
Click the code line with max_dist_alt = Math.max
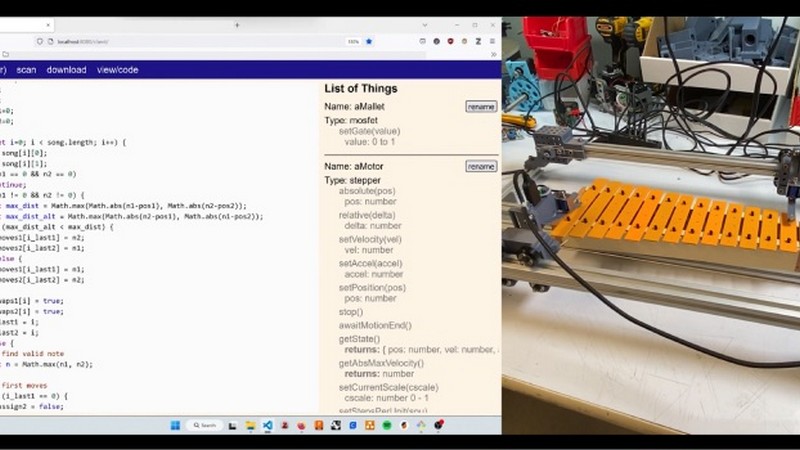tap(132, 216)
